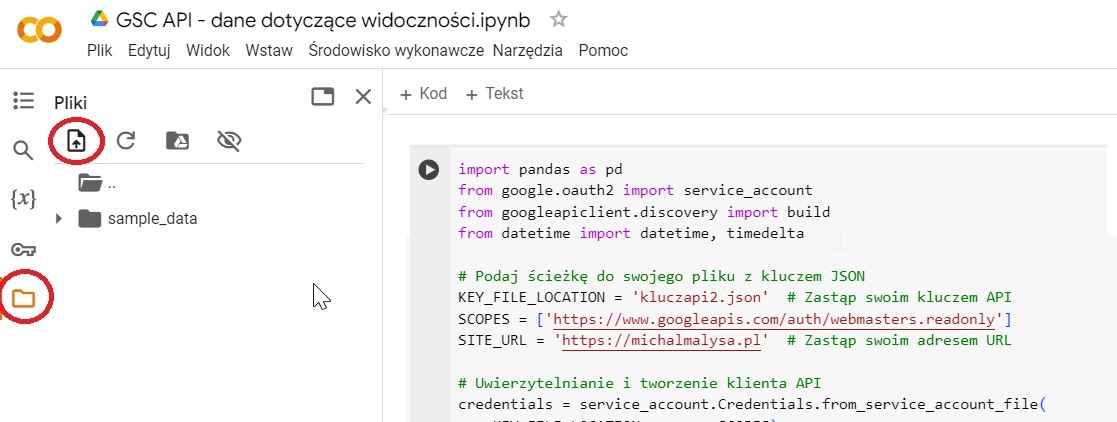
Task: Click the 'credentials = service_account' code line
Action: (752, 404)
